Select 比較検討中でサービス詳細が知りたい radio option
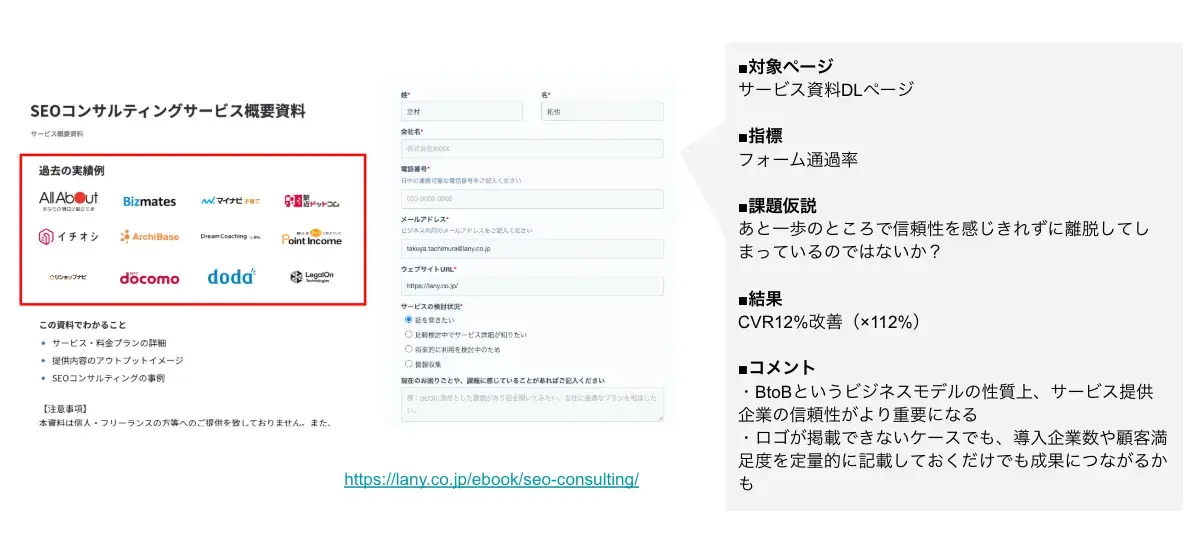This screenshot has width=1202, height=547. pos(408,334)
